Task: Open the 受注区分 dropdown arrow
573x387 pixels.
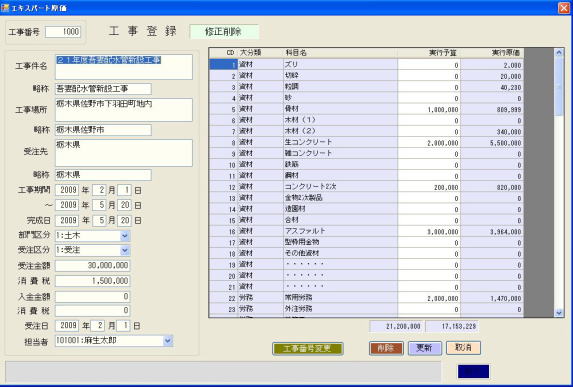Action: (125, 250)
